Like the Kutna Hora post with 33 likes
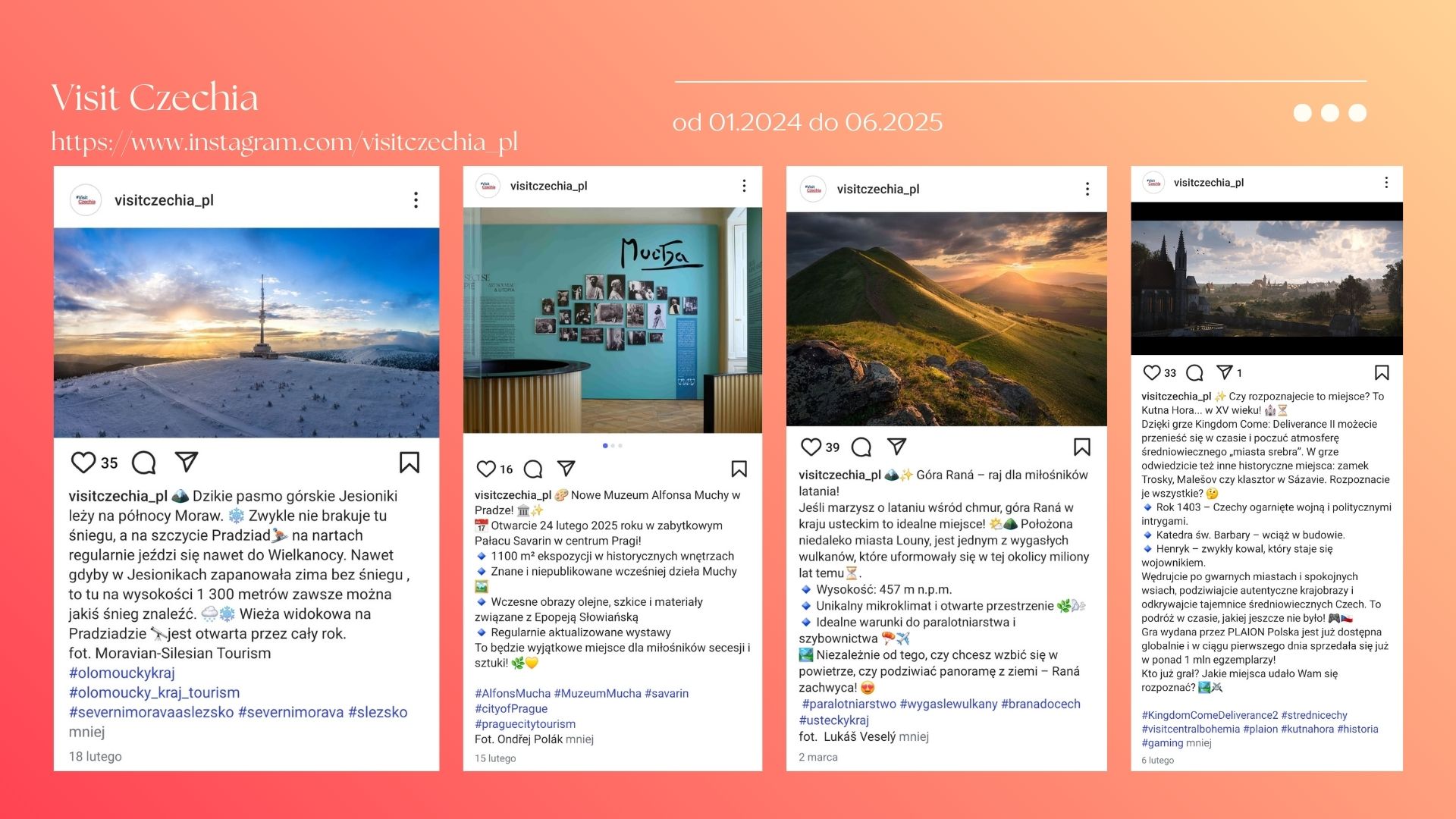 pyautogui.click(x=1152, y=372)
